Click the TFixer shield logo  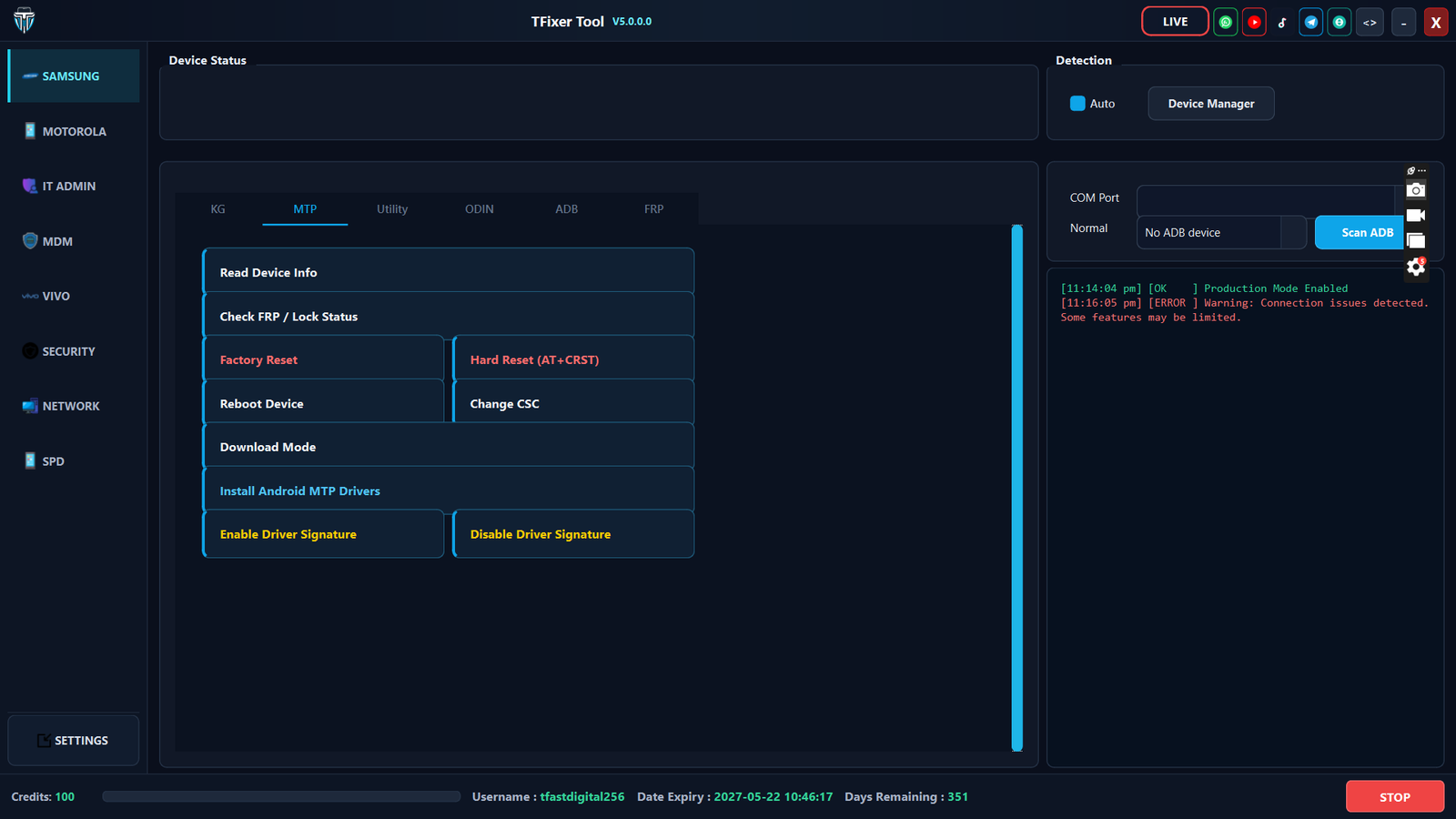click(x=25, y=20)
